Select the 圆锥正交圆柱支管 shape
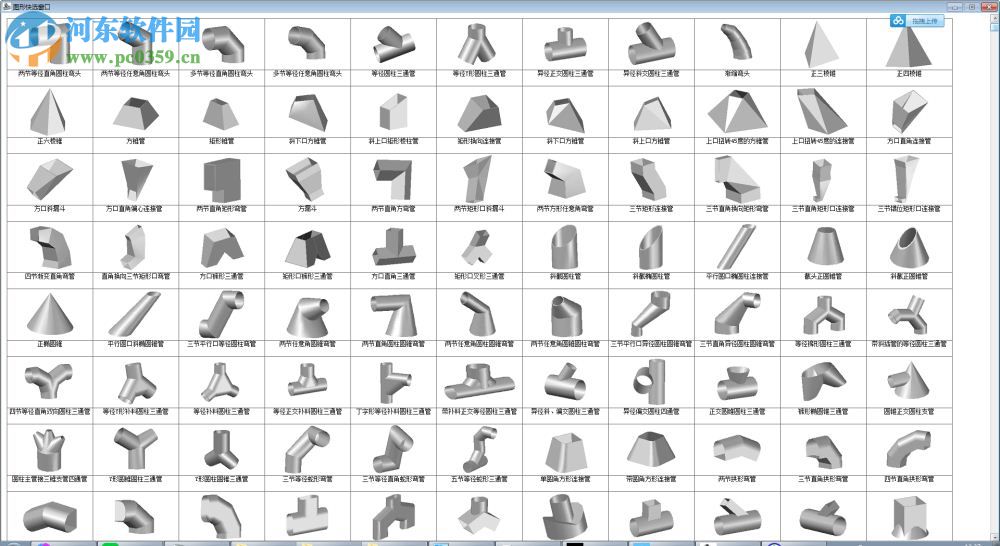This screenshot has height=546, width=1000. point(909,381)
